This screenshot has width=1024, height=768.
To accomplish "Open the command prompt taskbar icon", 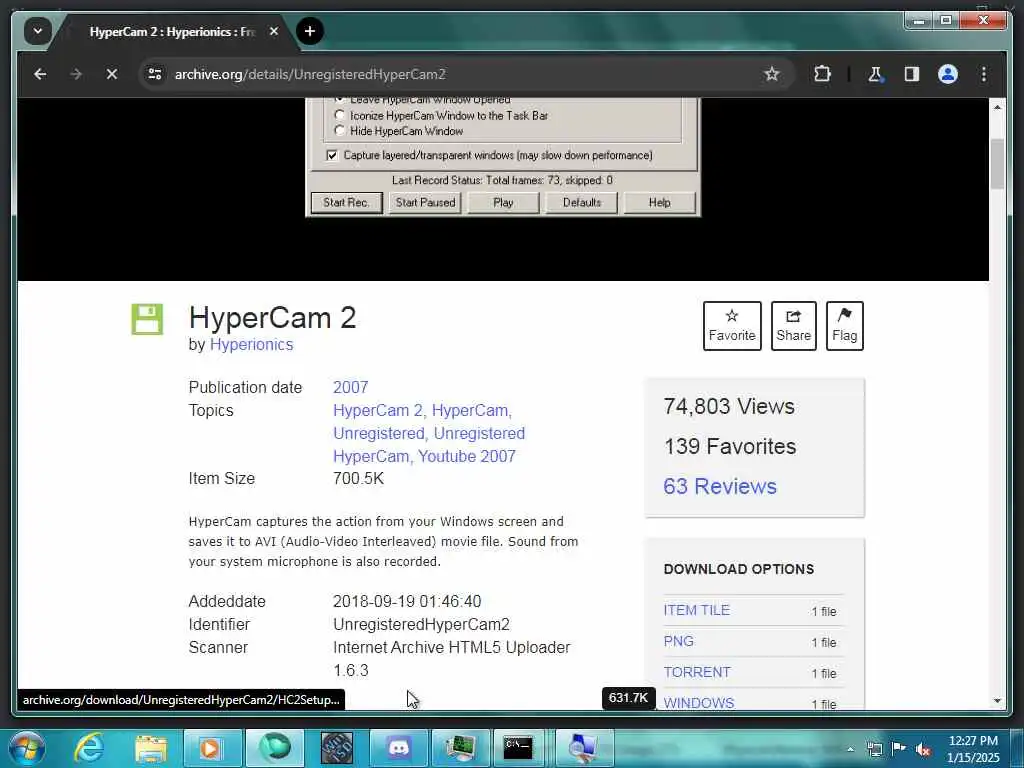I will click(518, 748).
